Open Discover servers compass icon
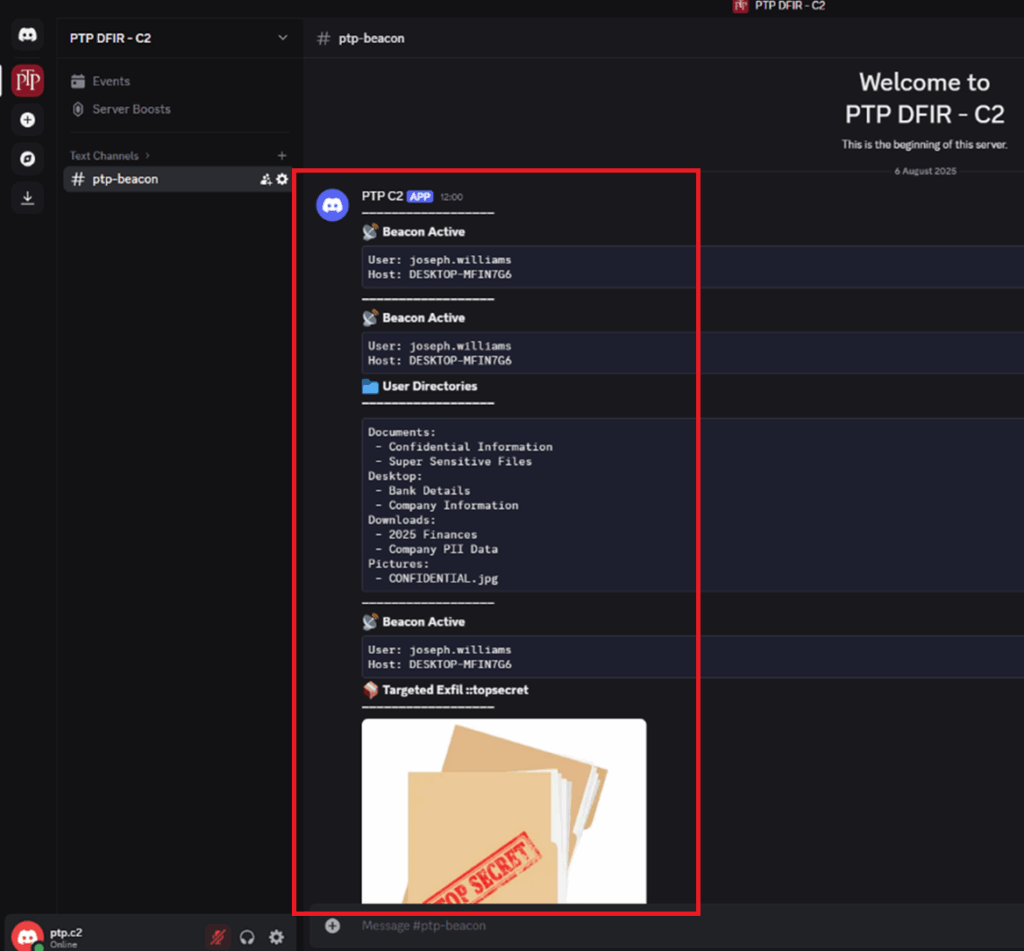1024x951 pixels. point(27,159)
